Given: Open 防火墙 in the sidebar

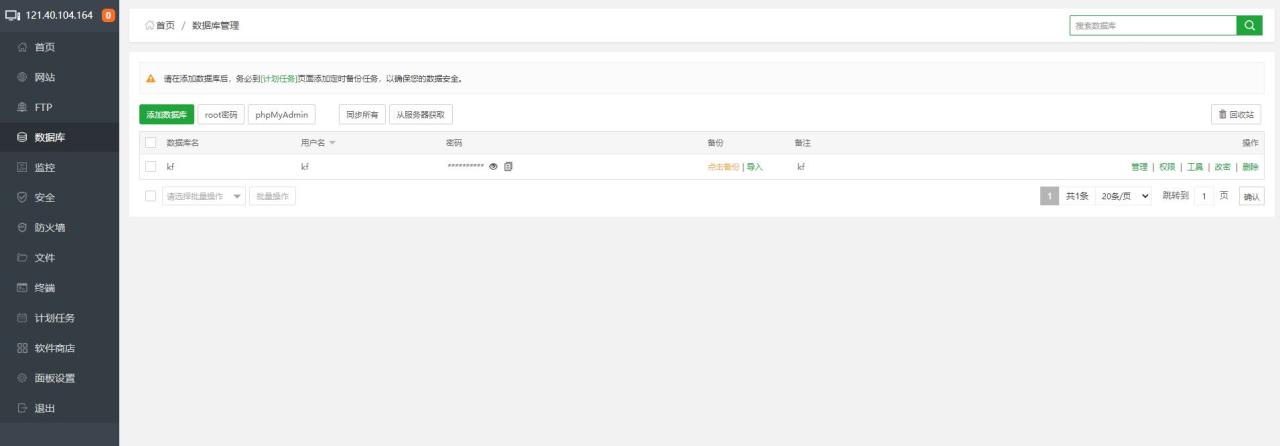Looking at the screenshot, I should (59, 227).
